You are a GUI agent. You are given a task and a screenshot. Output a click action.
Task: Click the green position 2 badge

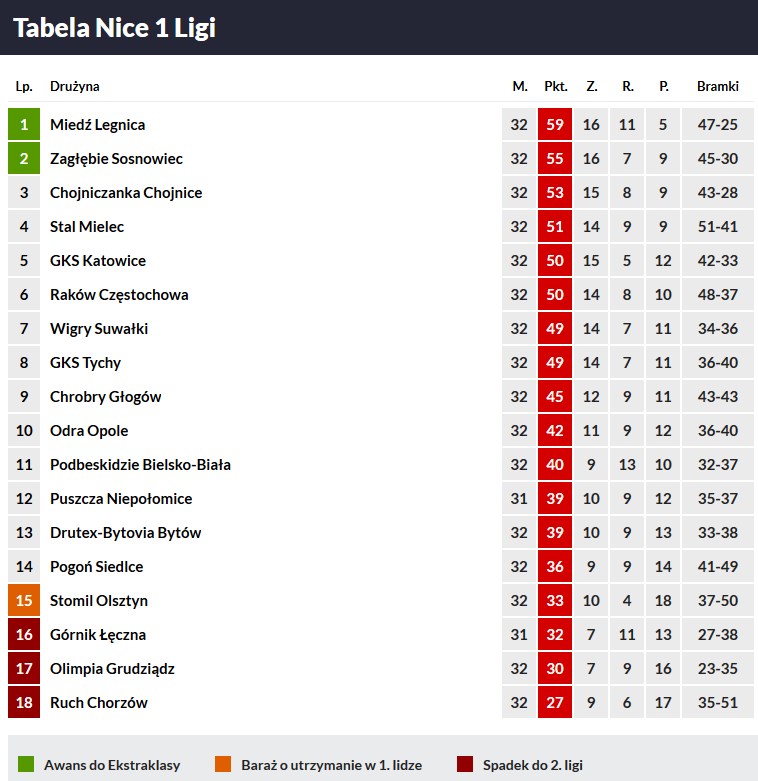pos(24,159)
